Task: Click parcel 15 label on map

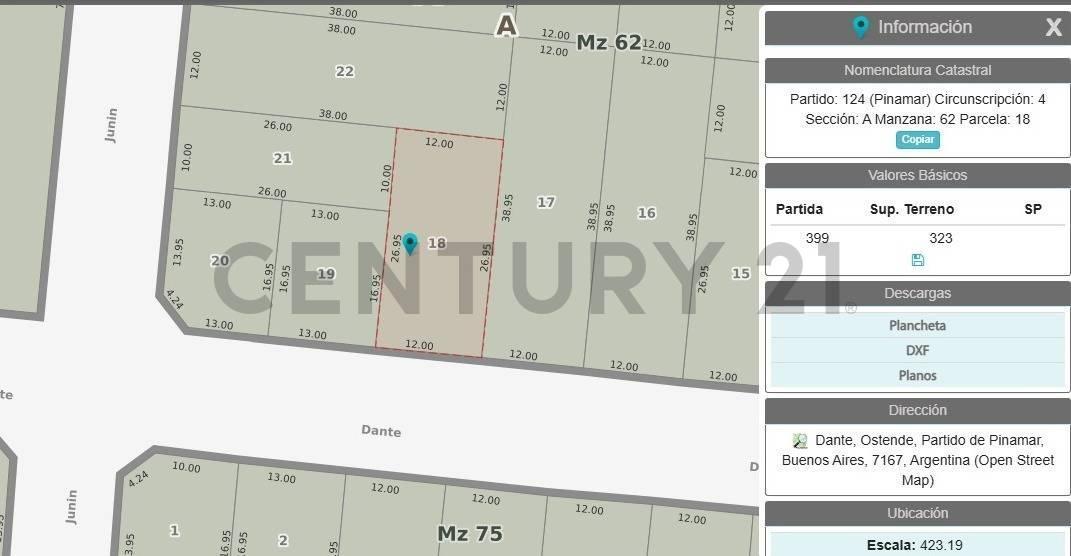Action: (x=741, y=273)
